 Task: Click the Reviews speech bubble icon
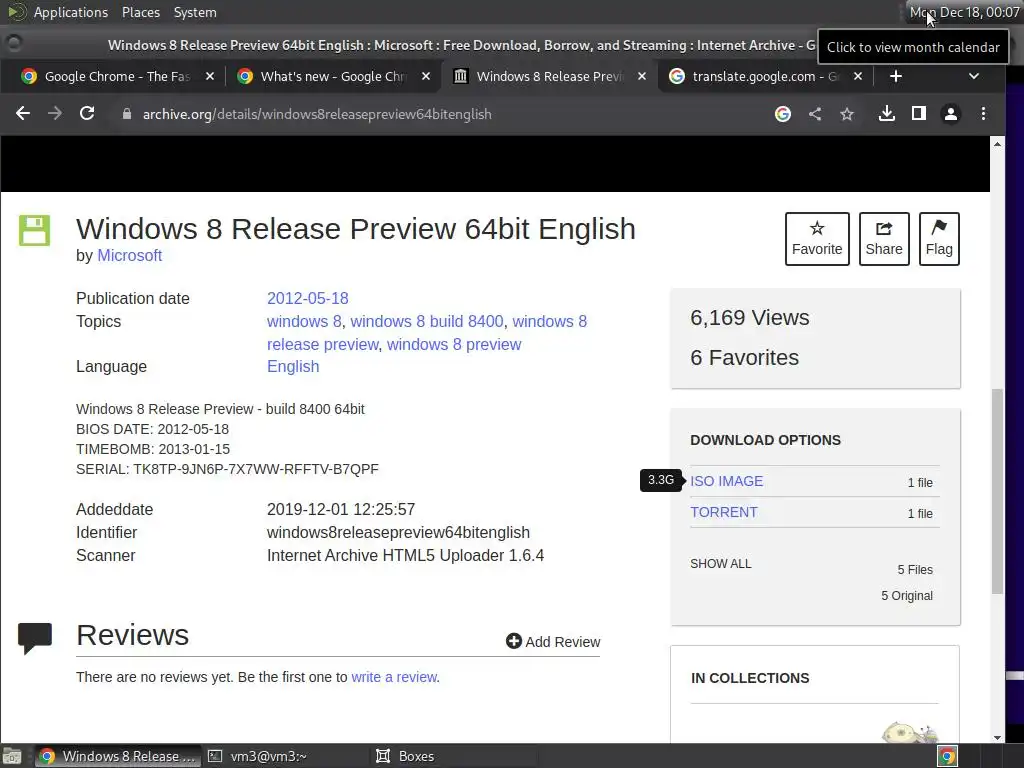(35, 639)
